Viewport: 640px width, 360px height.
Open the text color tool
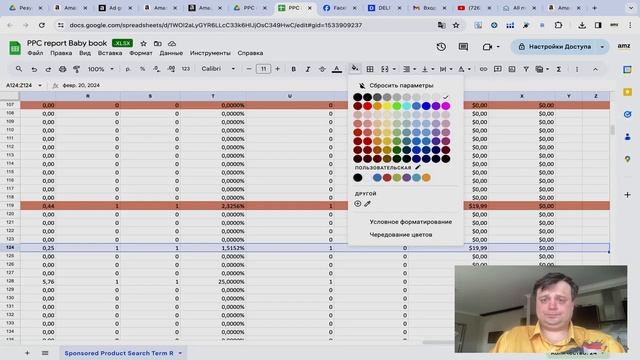tap(337, 69)
